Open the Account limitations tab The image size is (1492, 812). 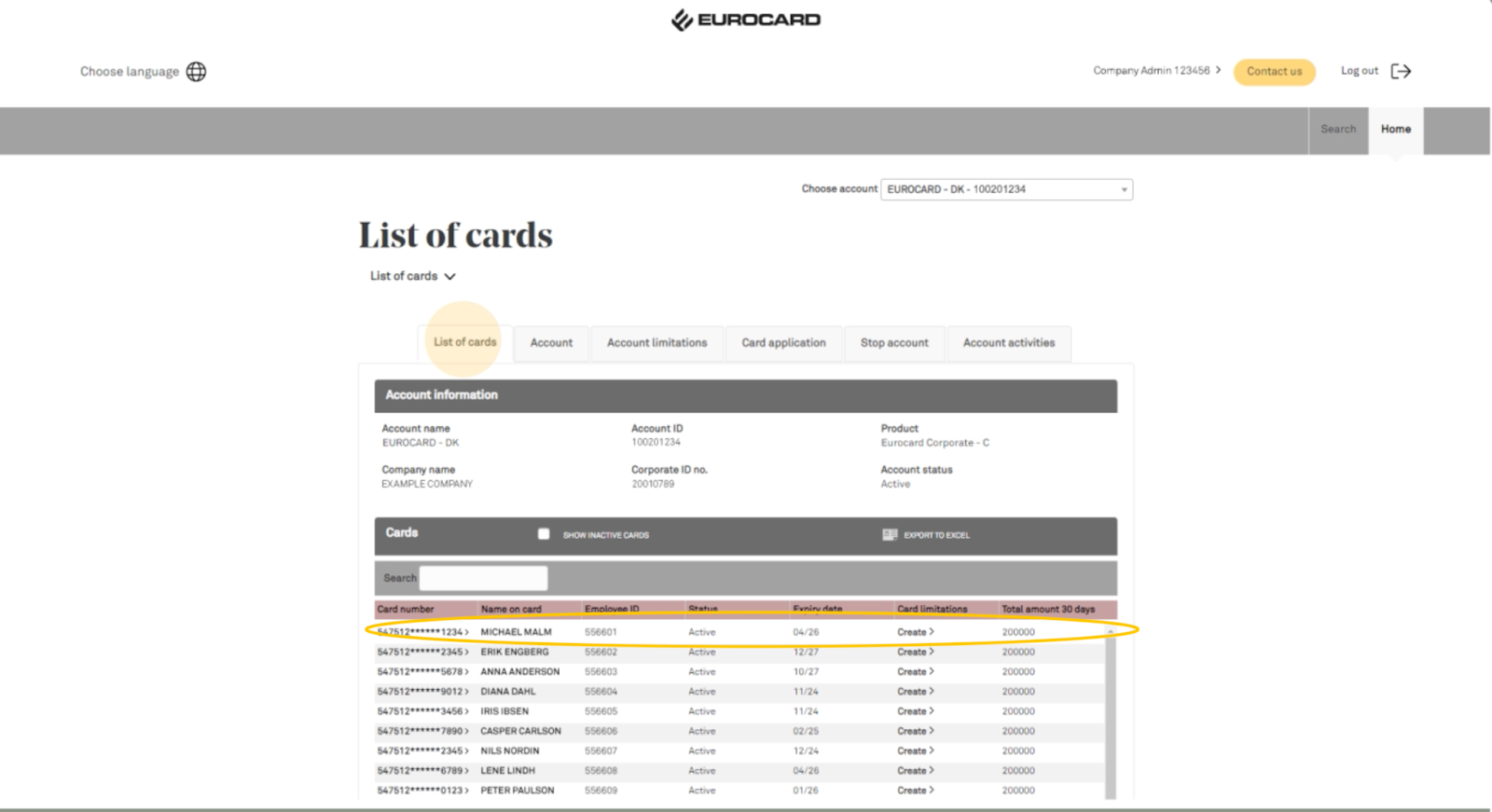click(x=656, y=343)
